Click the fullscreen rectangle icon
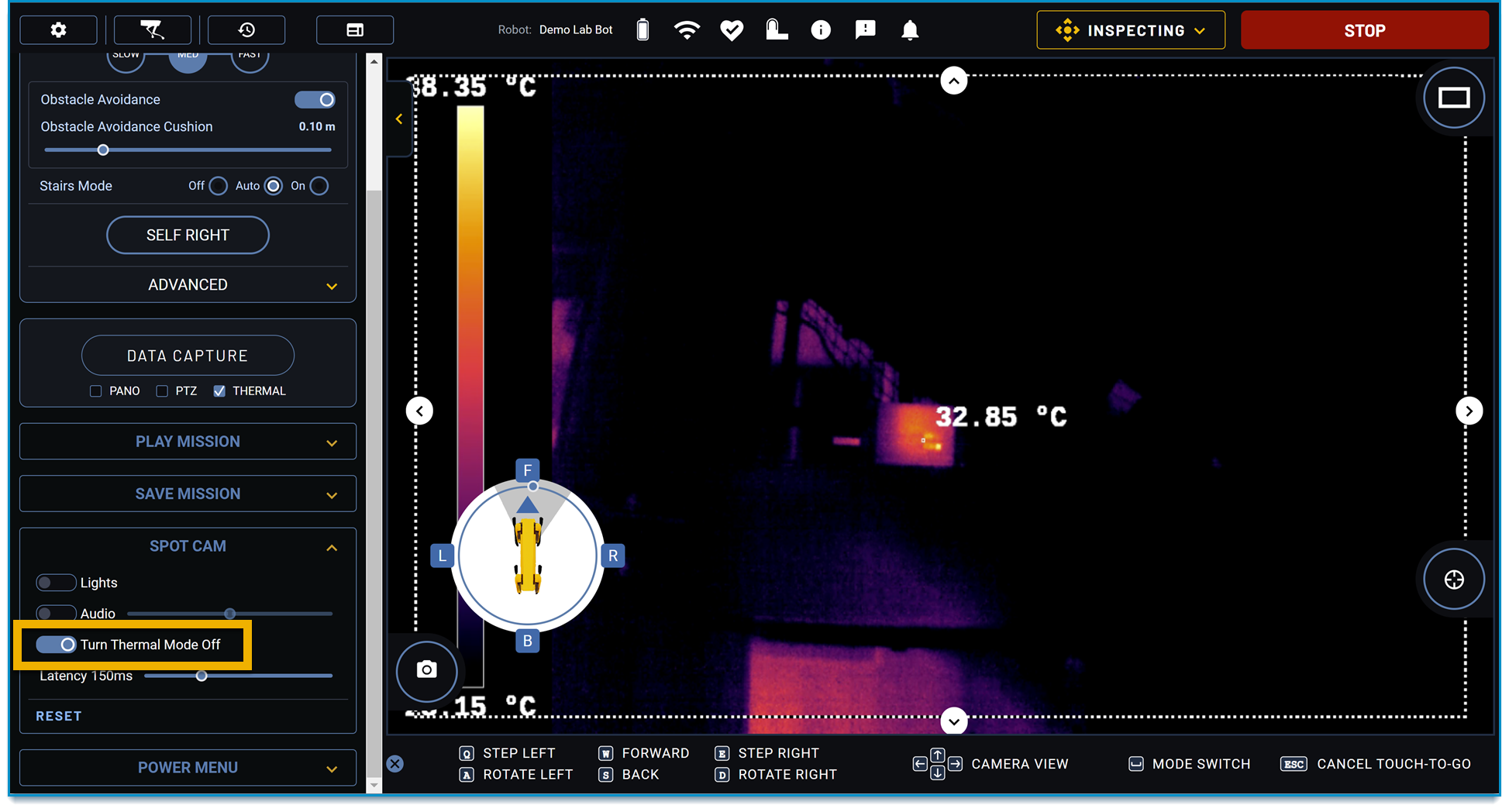This screenshot has height=812, width=1509. point(1454,98)
